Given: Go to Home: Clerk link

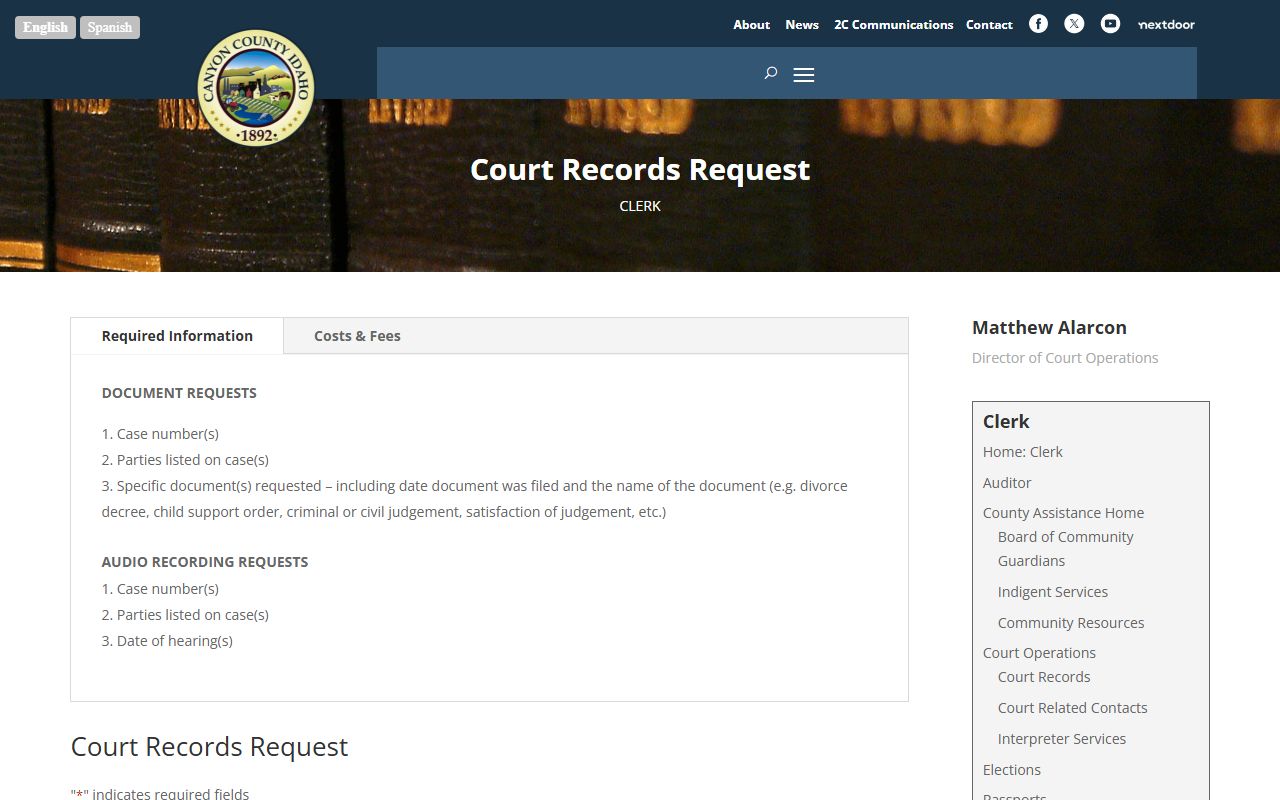Looking at the screenshot, I should tap(1022, 452).
